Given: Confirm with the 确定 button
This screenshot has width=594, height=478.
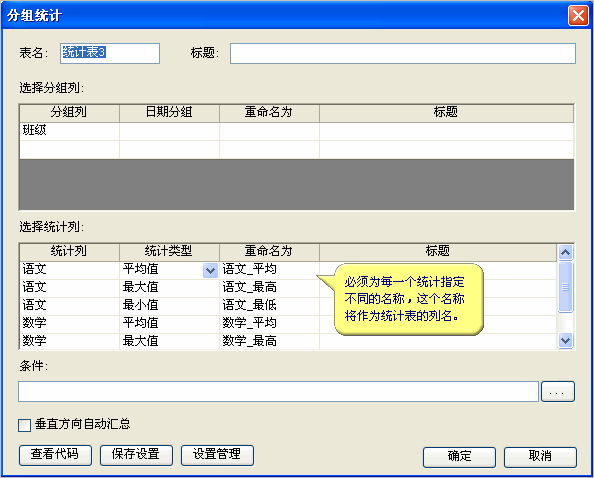Looking at the screenshot, I should pyautogui.click(x=459, y=457).
